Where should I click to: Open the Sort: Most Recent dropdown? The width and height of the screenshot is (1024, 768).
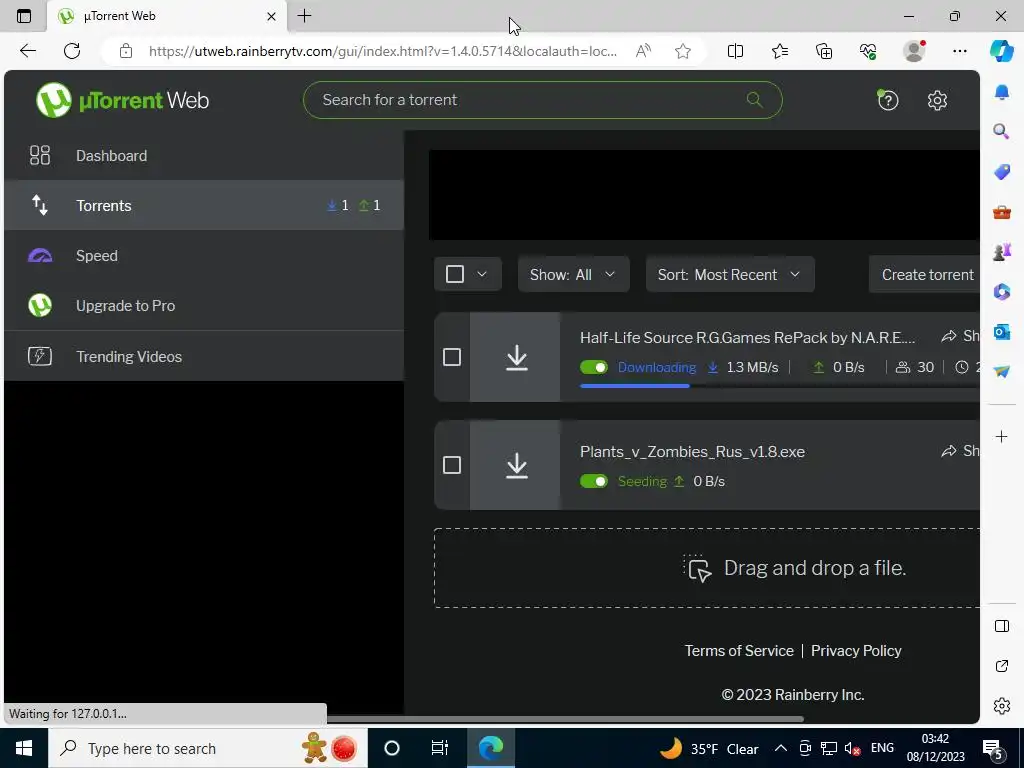tap(730, 274)
